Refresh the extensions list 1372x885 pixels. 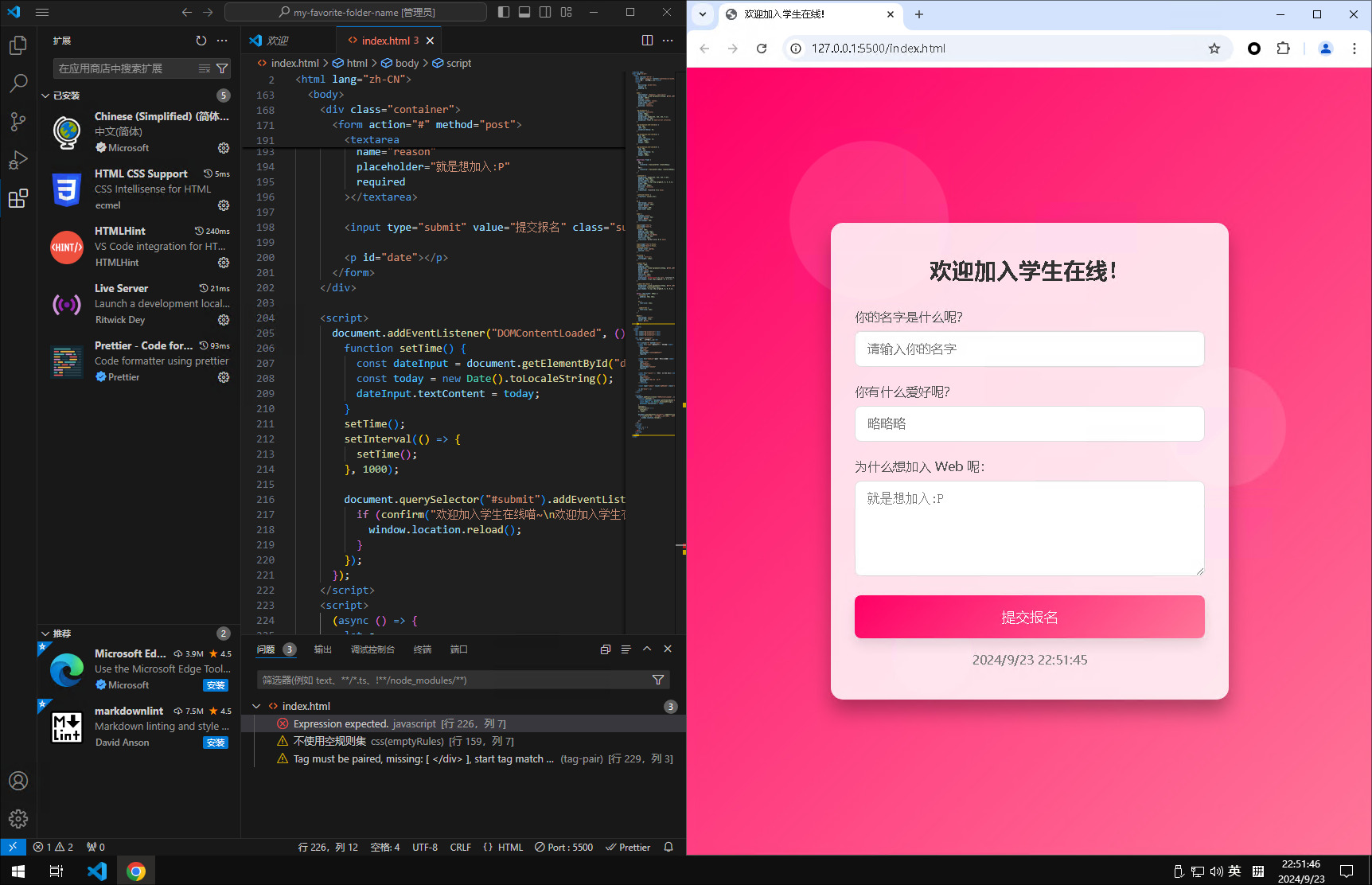tap(201, 41)
